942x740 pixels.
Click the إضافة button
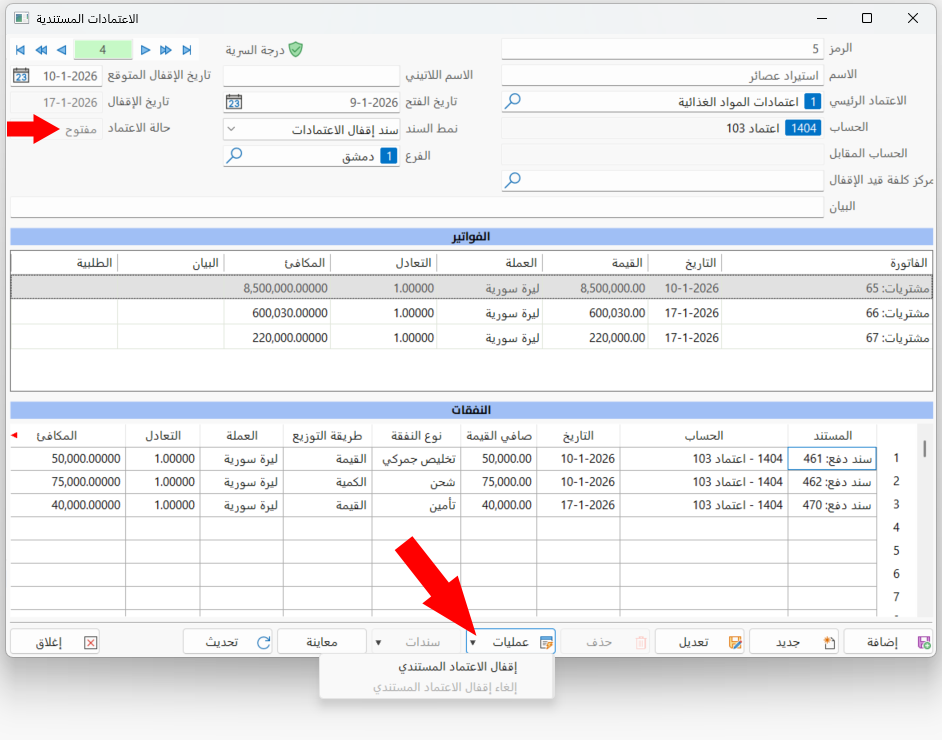[x=888, y=642]
